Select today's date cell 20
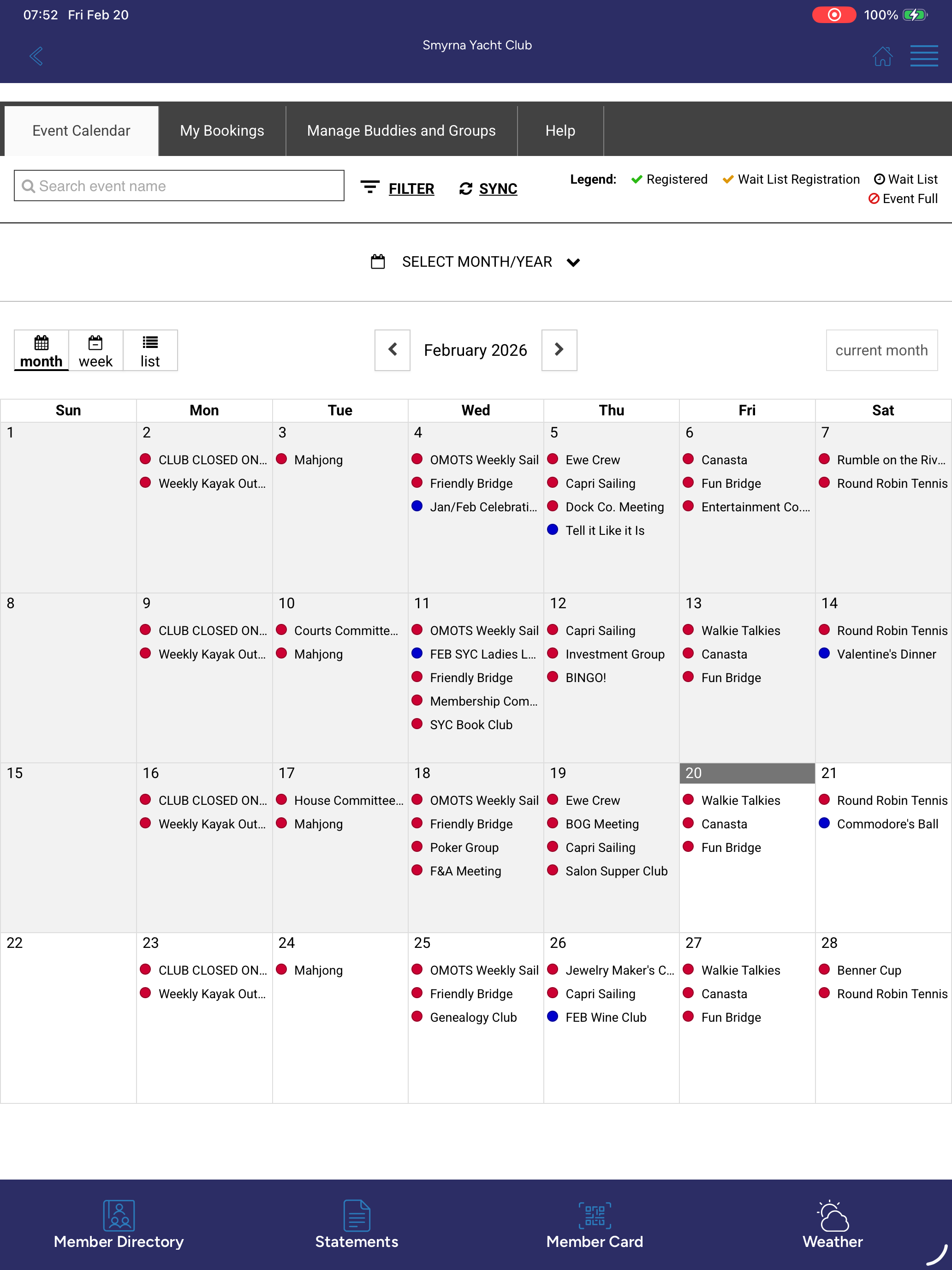The height and width of the screenshot is (1270, 952). 747,773
